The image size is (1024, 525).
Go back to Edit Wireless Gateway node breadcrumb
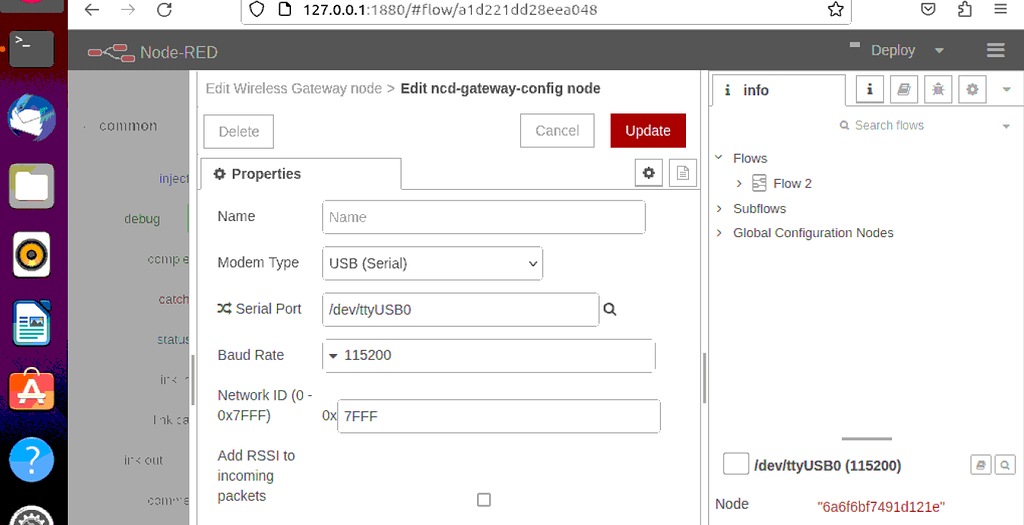[293, 88]
